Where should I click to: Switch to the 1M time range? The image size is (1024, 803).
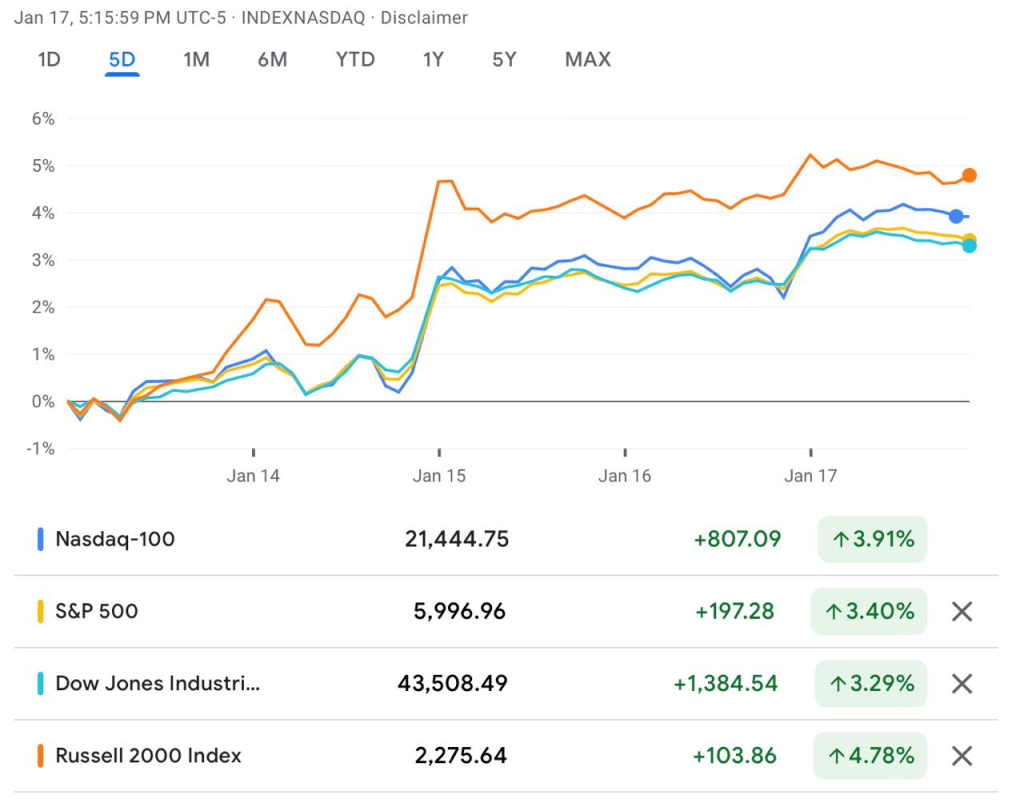[x=196, y=59]
